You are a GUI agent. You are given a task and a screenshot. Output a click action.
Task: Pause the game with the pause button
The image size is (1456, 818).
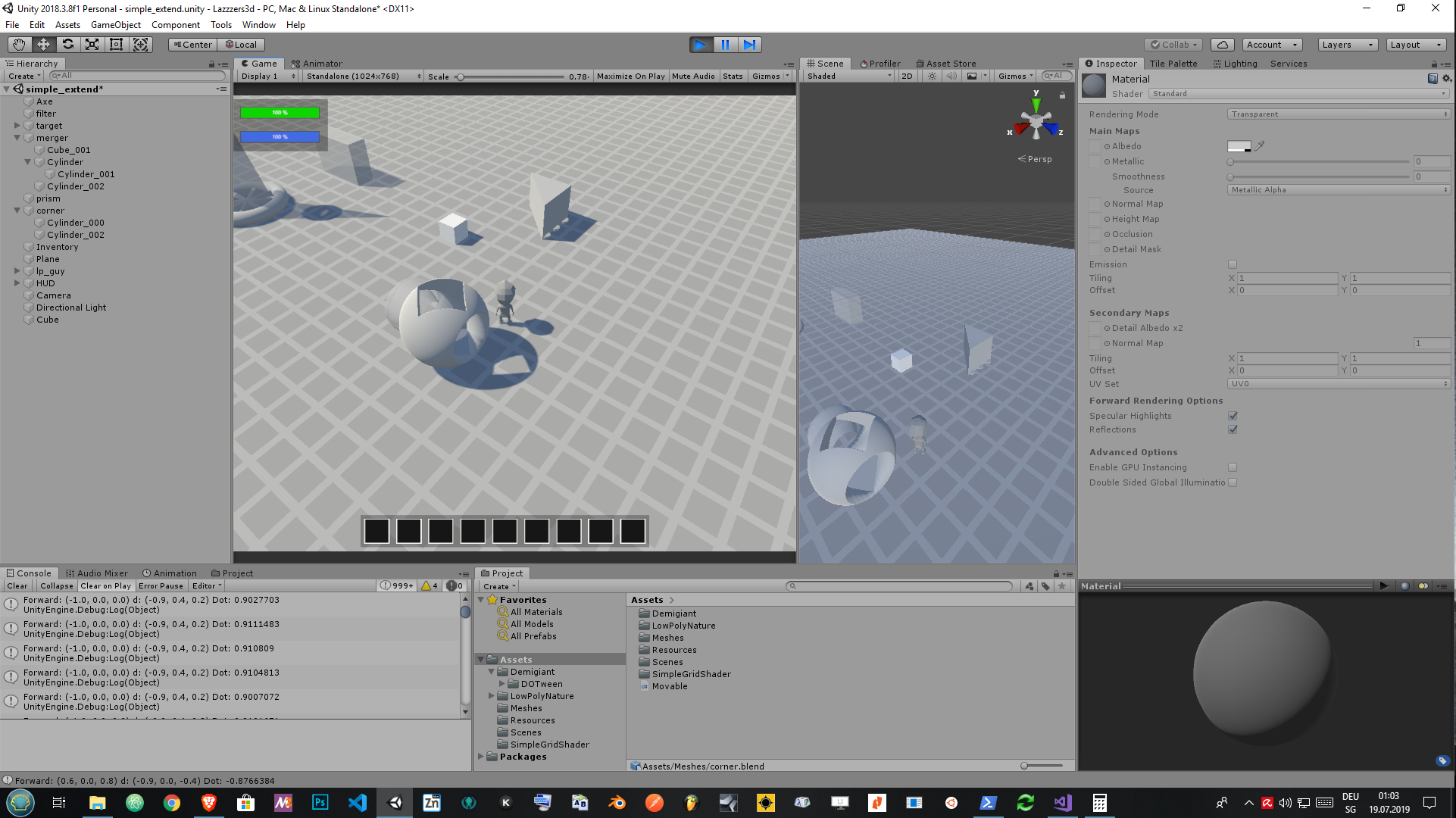725,45
